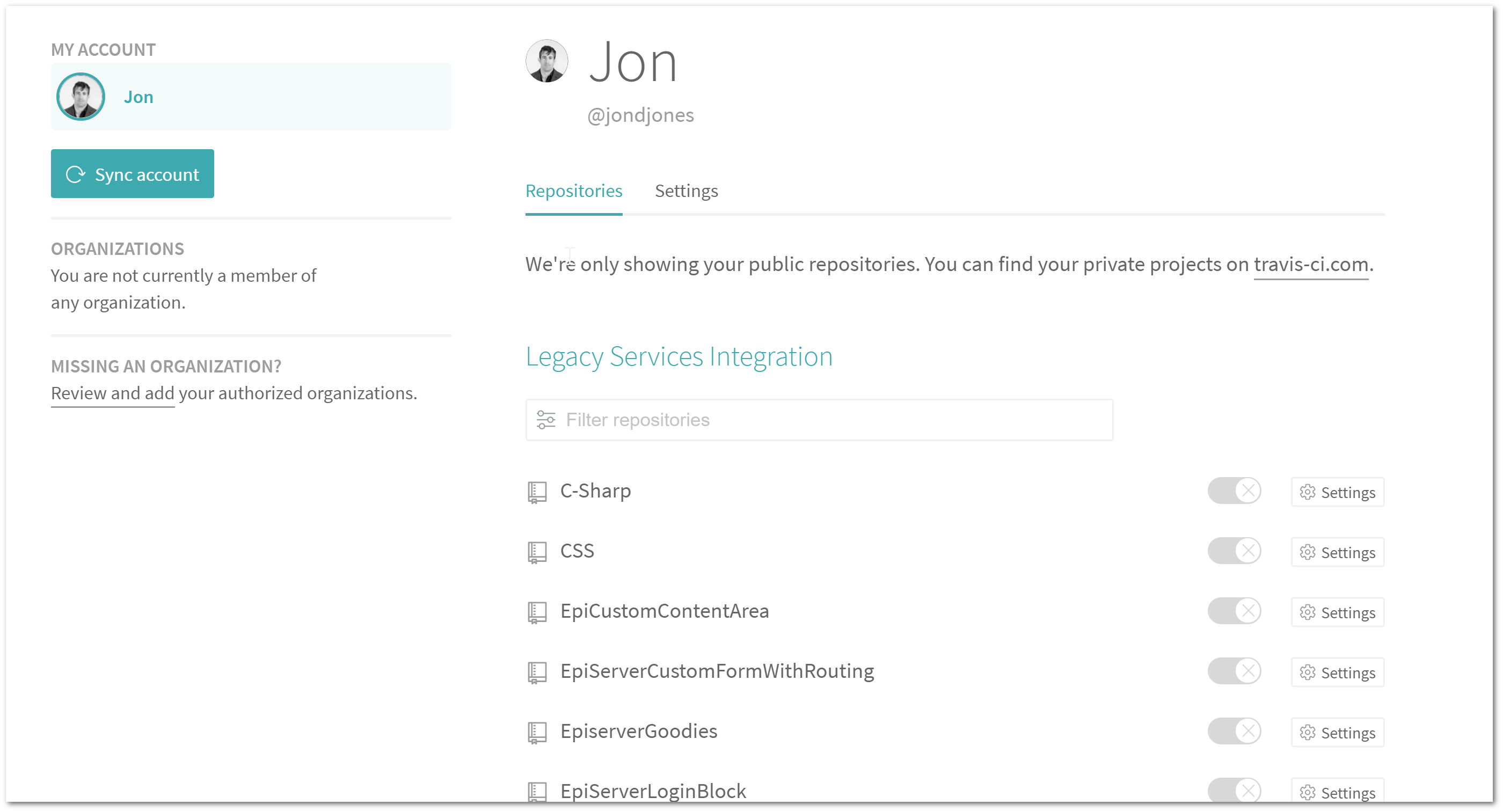
Task: Select the Jon account name in sidebar
Action: click(138, 97)
